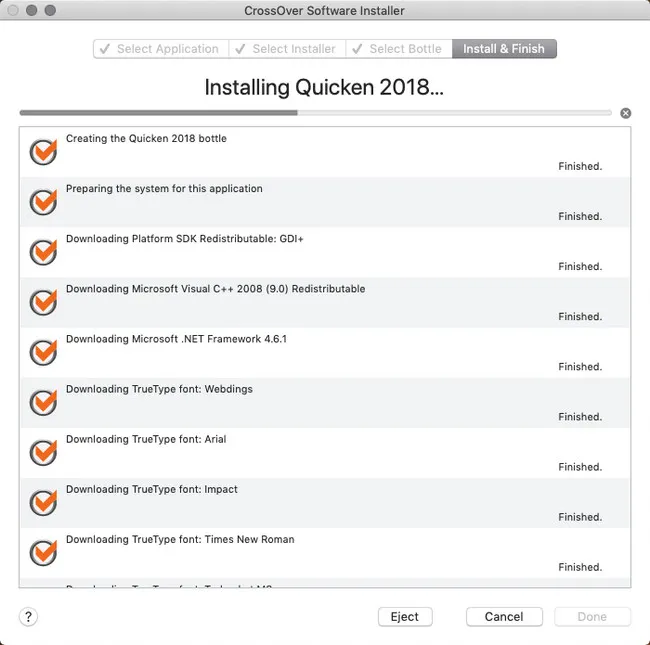Click the grayed-out Done button
This screenshot has height=645, width=650.
pyautogui.click(x=592, y=617)
